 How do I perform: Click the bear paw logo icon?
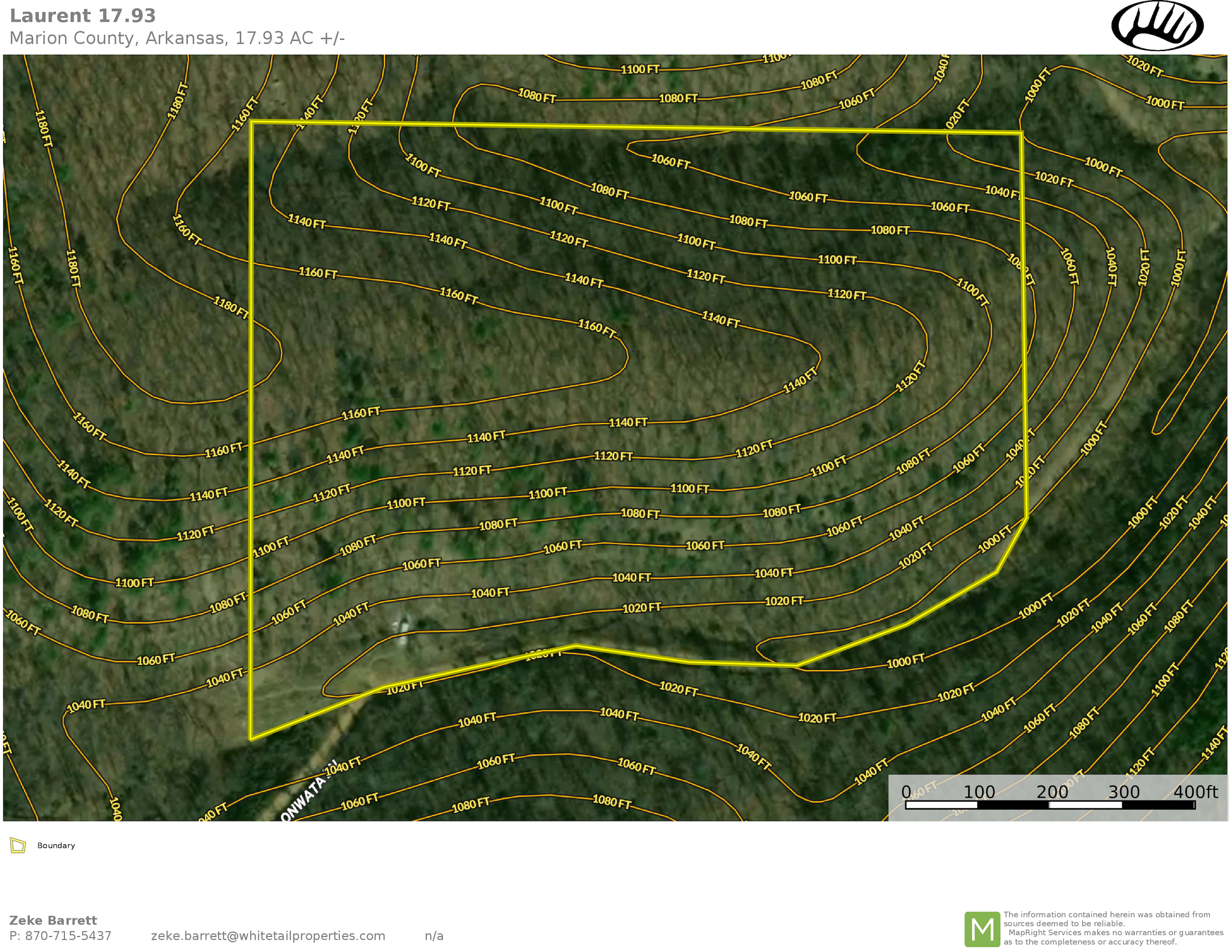tap(1157, 26)
